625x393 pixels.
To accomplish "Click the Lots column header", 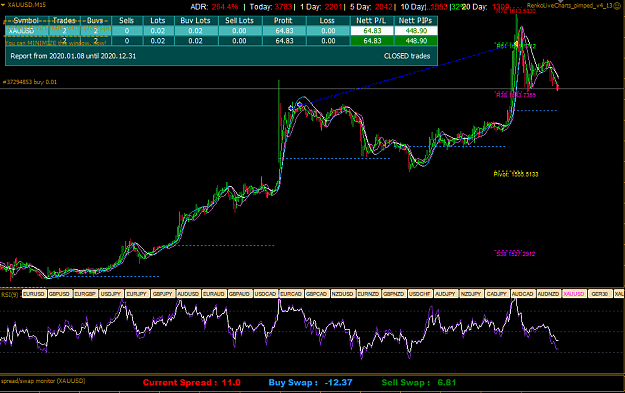I will (158, 21).
